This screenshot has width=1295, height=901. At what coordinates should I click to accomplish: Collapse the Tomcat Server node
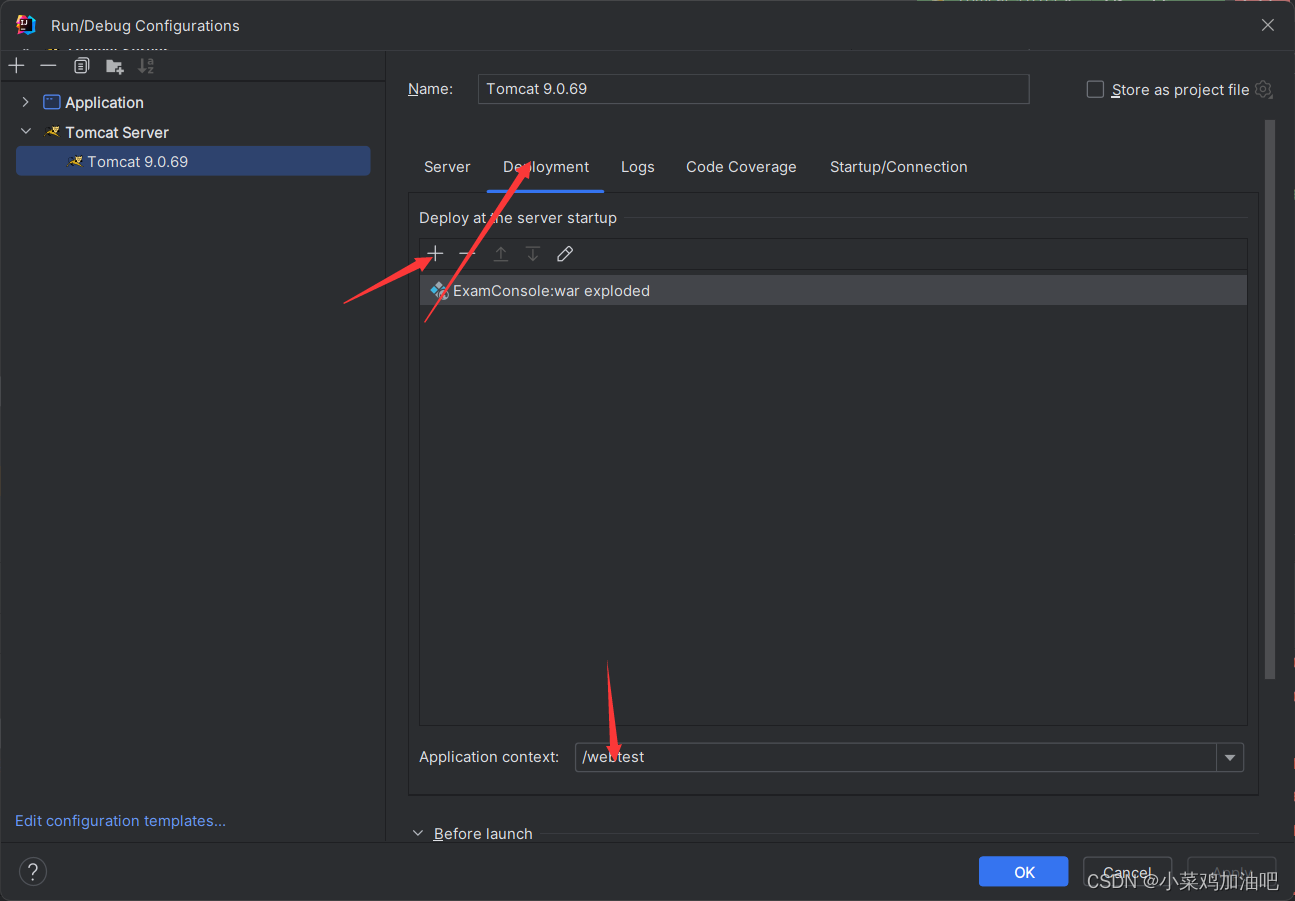[26, 132]
